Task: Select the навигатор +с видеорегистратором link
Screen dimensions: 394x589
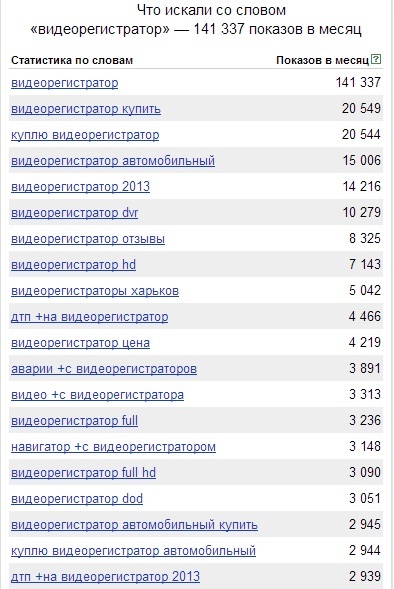Action: coord(113,447)
